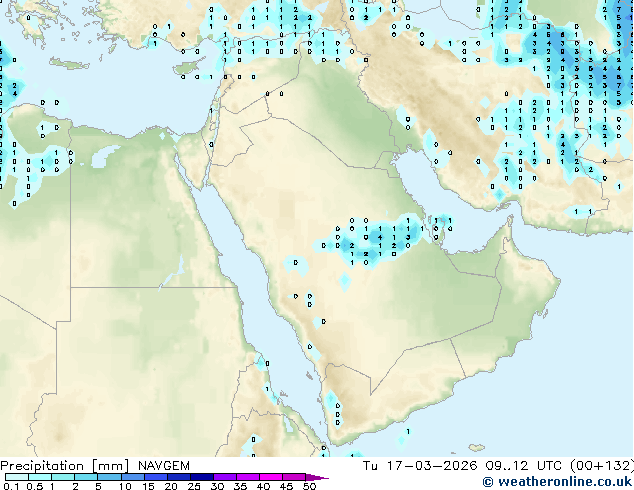Click legend value '0.1'
Viewport: 634px width, 490px height.
coord(11,486)
